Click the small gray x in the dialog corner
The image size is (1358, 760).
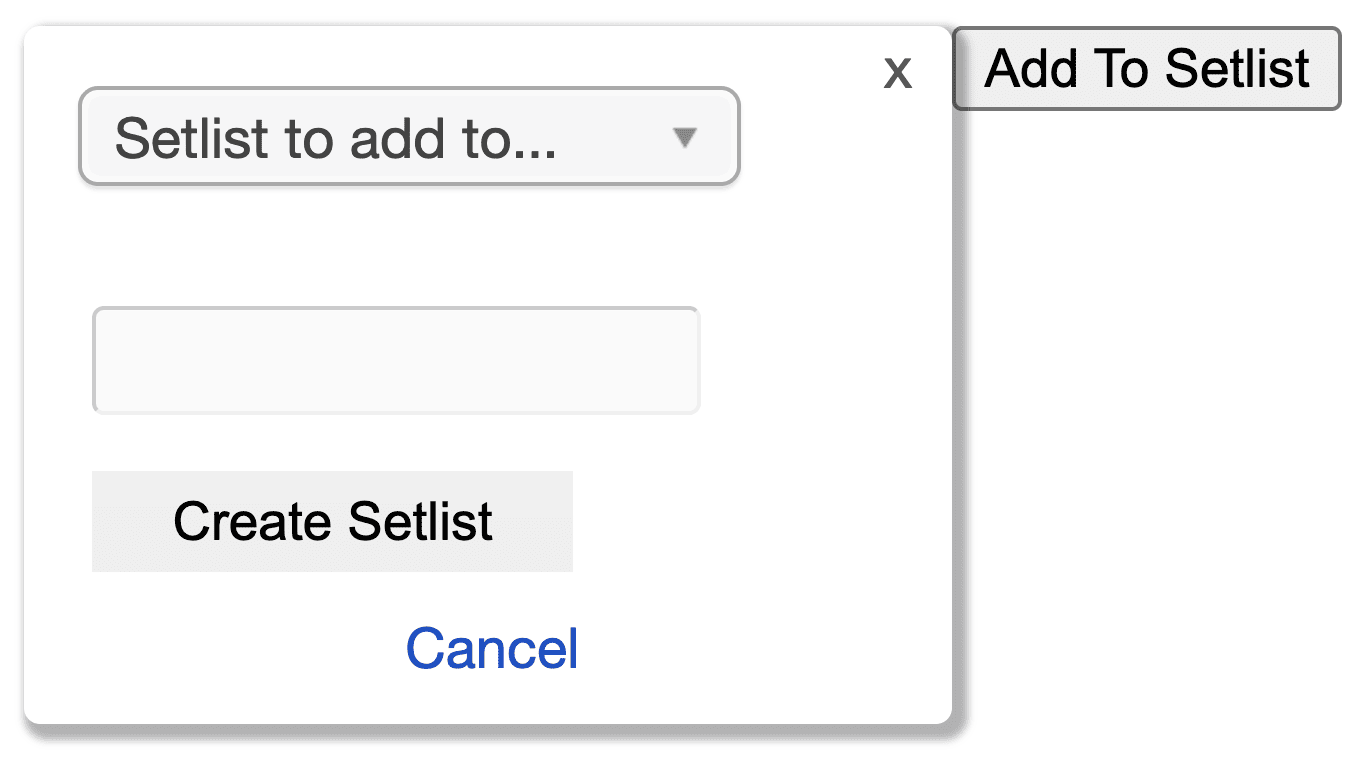click(x=897, y=73)
